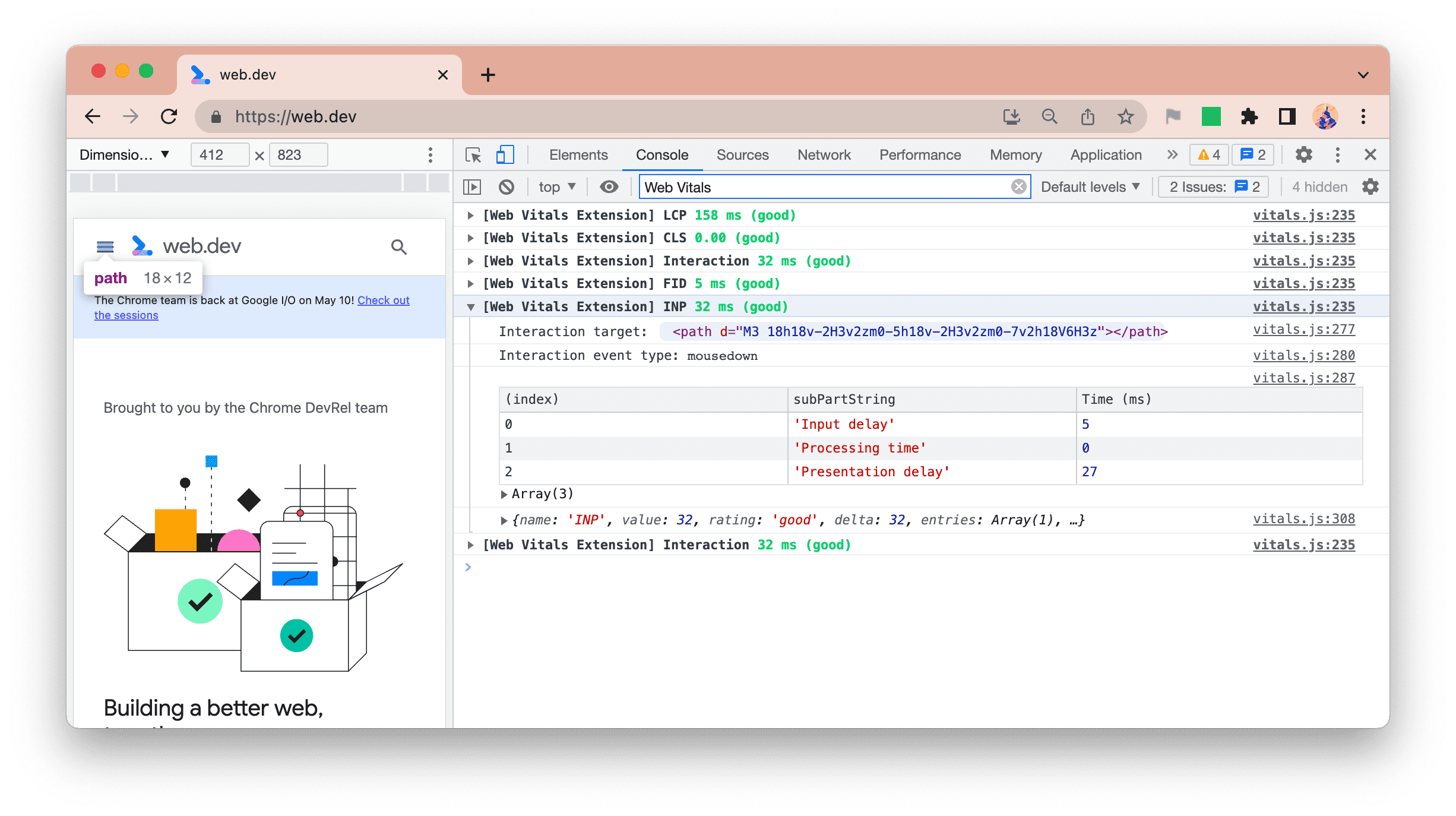Screen dimensions: 1456x816
Task: Click the Console panel tab
Action: 662,154
